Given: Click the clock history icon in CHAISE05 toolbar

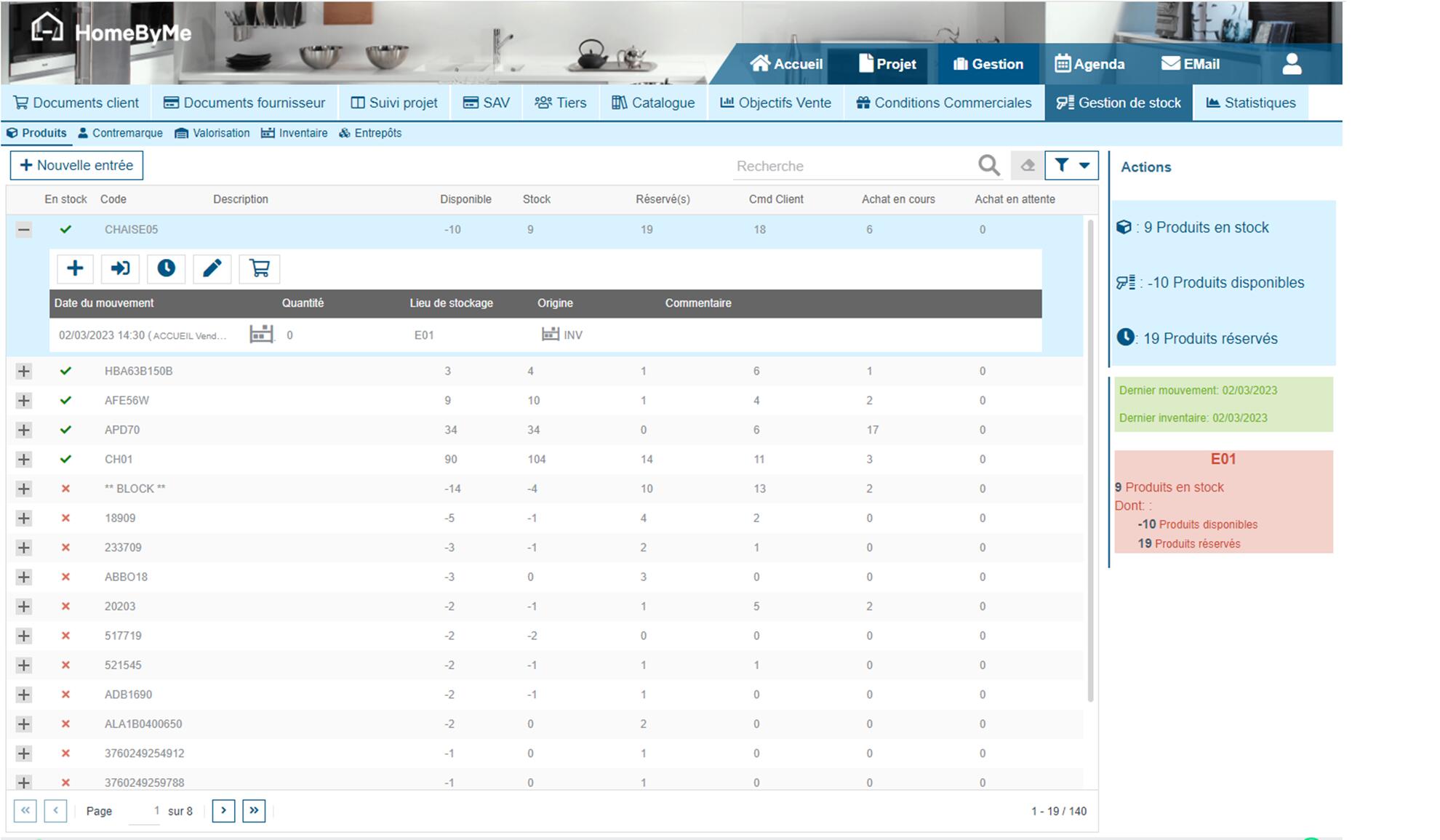Looking at the screenshot, I should pos(166,268).
